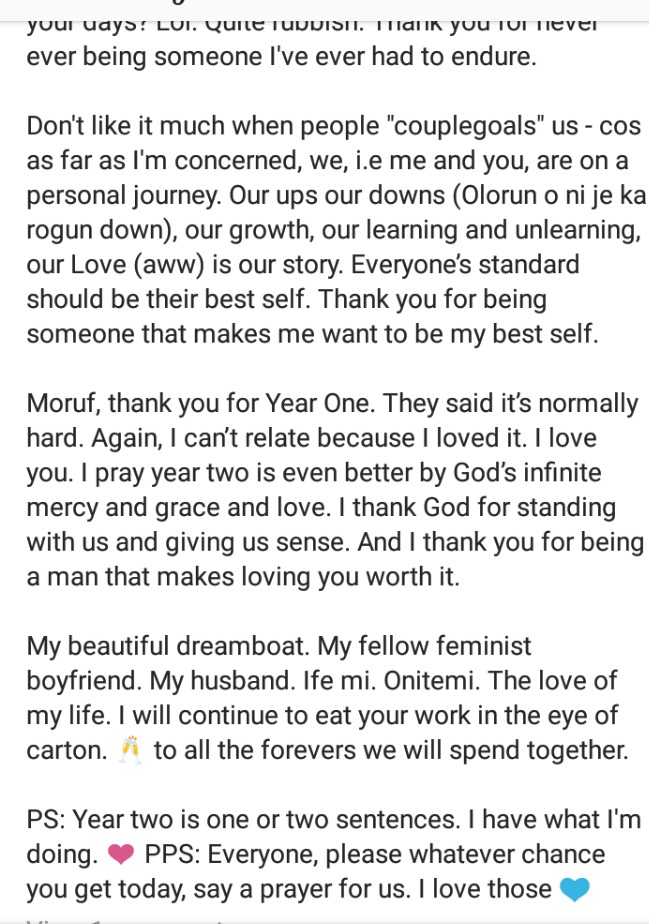This screenshot has width=649, height=924.
Task: Click the word "boyfriend"
Action: tap(84, 680)
